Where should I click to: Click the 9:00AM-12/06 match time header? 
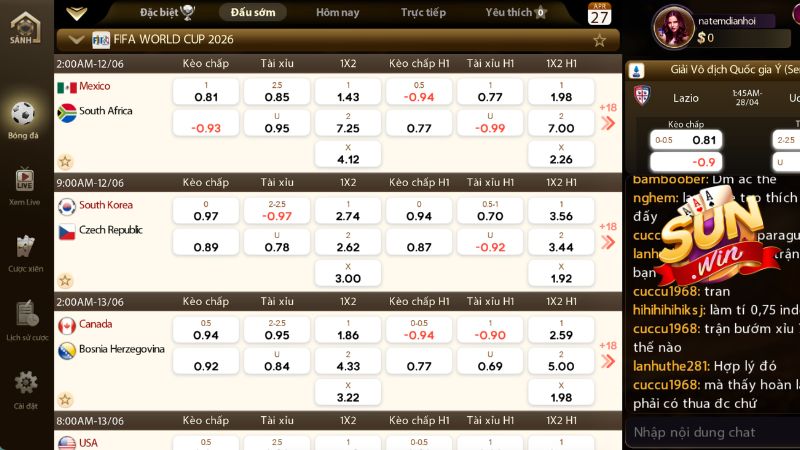[90, 183]
